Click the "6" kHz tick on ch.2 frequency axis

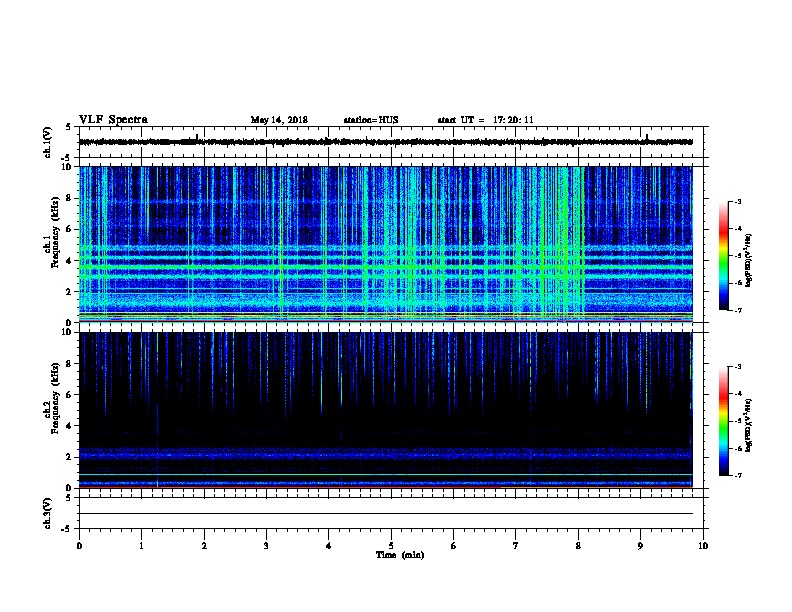click(69, 395)
